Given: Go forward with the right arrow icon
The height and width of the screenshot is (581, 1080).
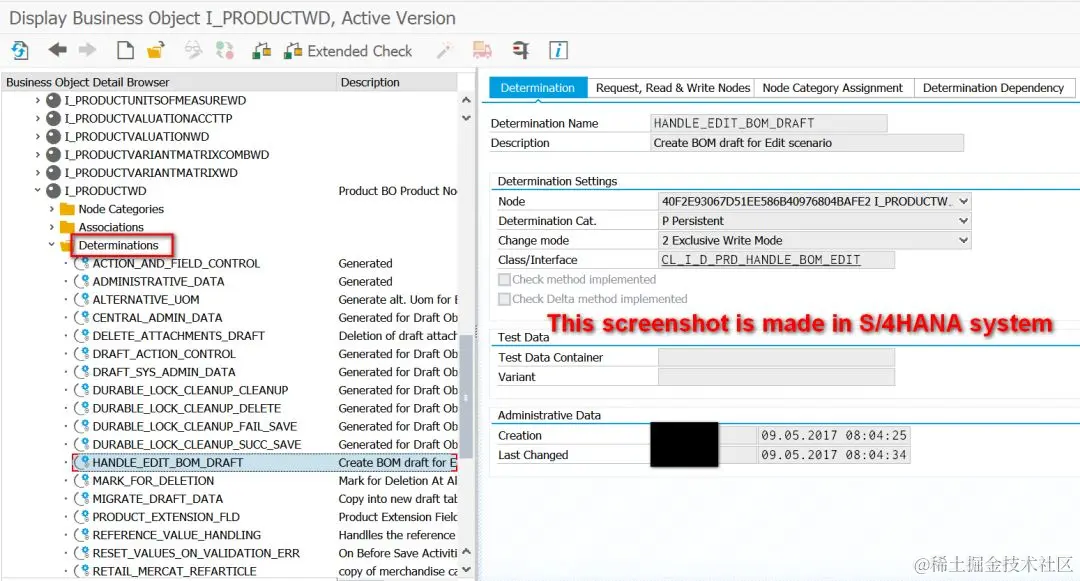Looking at the screenshot, I should pyautogui.click(x=87, y=50).
